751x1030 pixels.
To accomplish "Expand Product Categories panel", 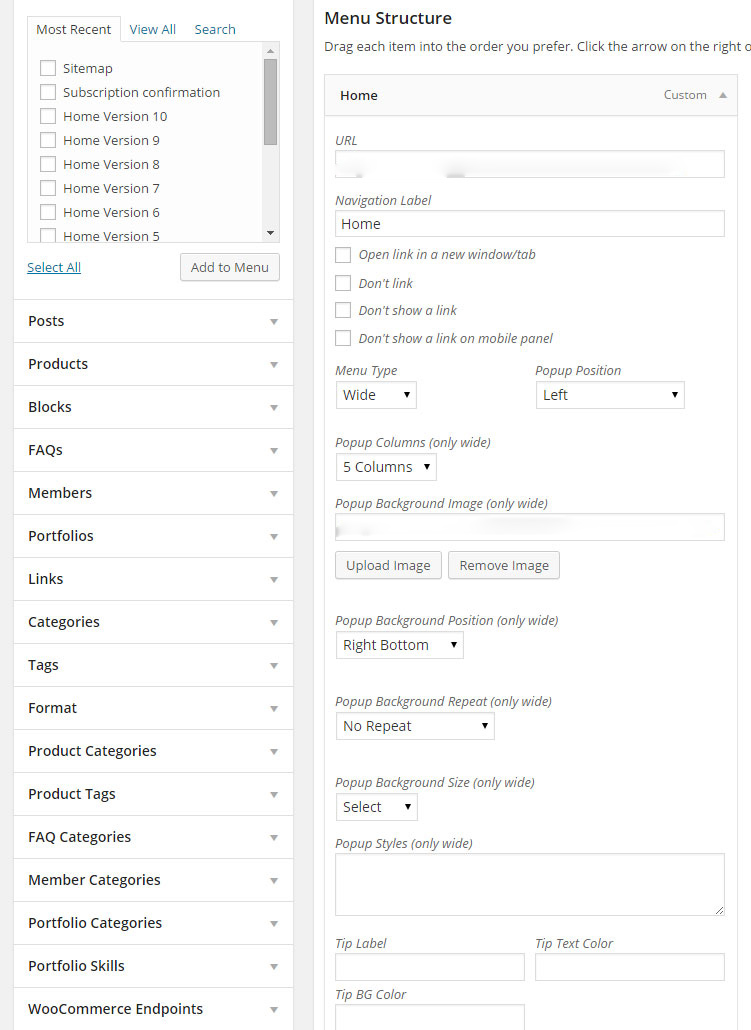I will coord(153,751).
